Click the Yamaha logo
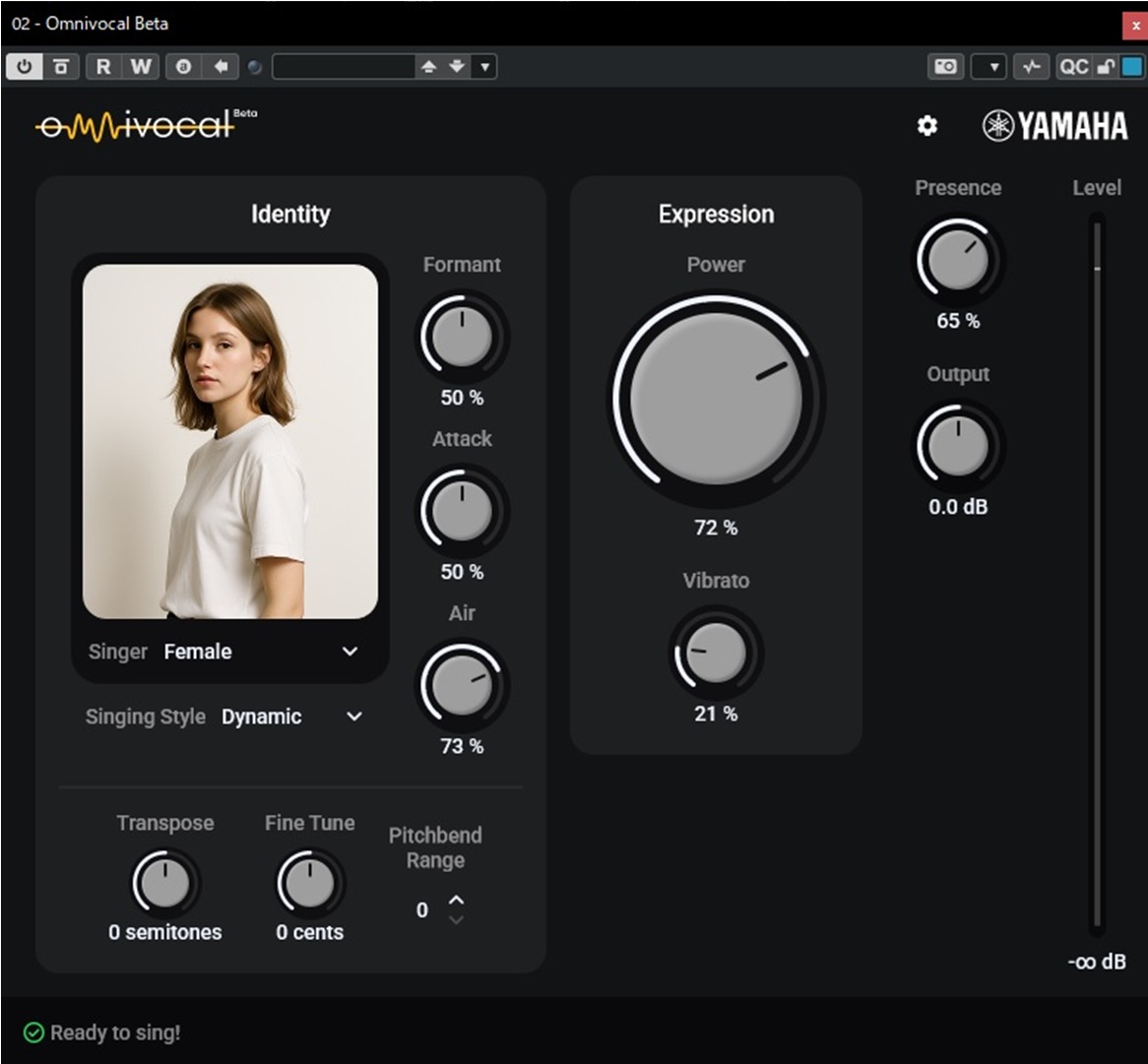Image resolution: width=1148 pixels, height=1064 pixels. tap(1055, 126)
